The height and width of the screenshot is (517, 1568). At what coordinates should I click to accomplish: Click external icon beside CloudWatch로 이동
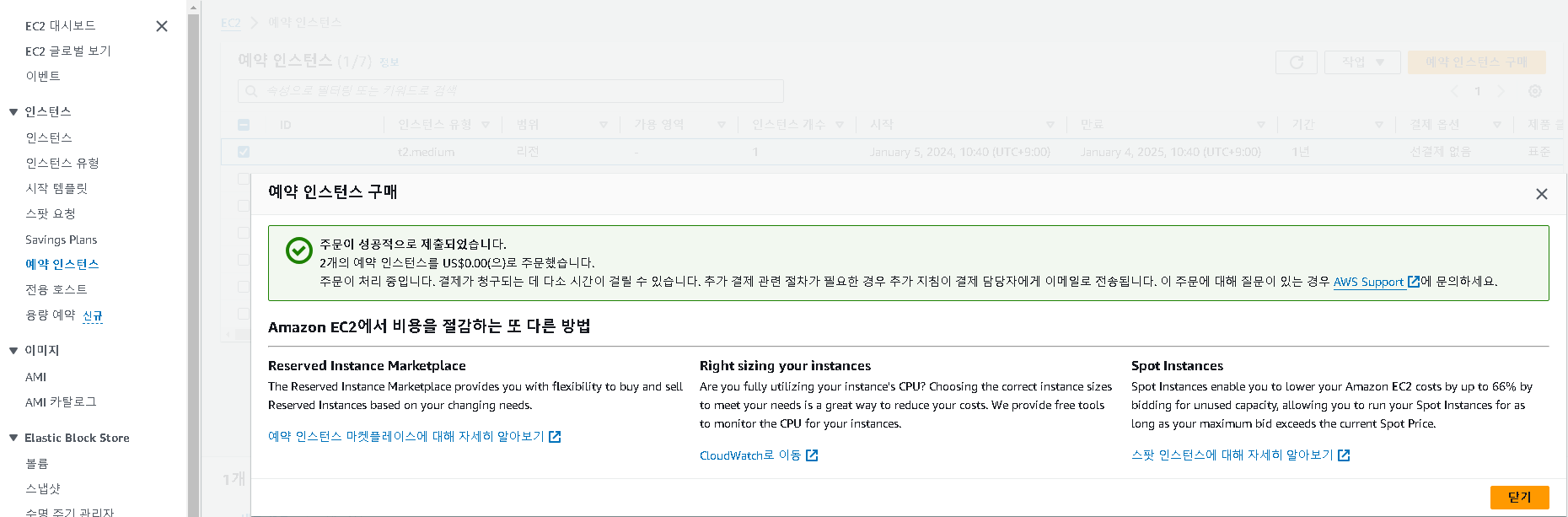coord(812,455)
